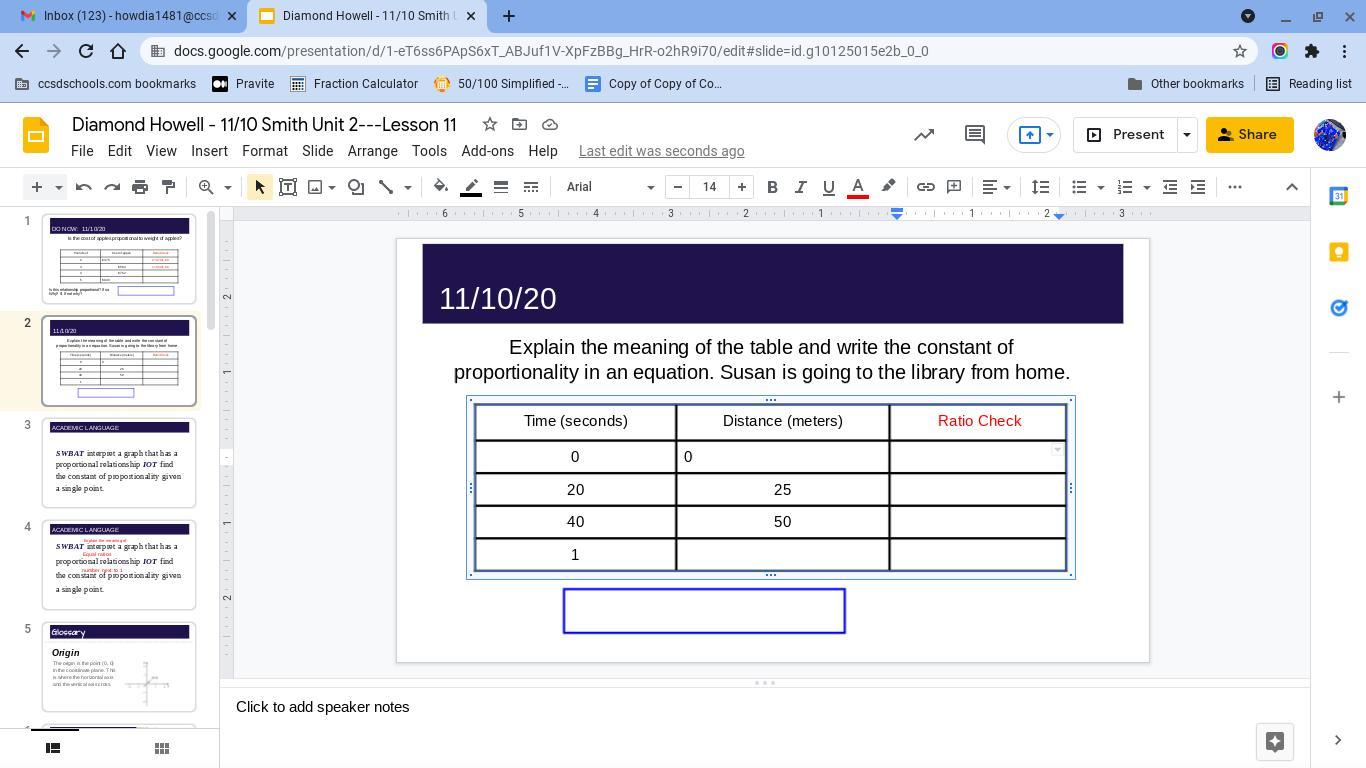Select slide 3 thumbnail Academic Language
This screenshot has height=768, width=1366.
119,463
